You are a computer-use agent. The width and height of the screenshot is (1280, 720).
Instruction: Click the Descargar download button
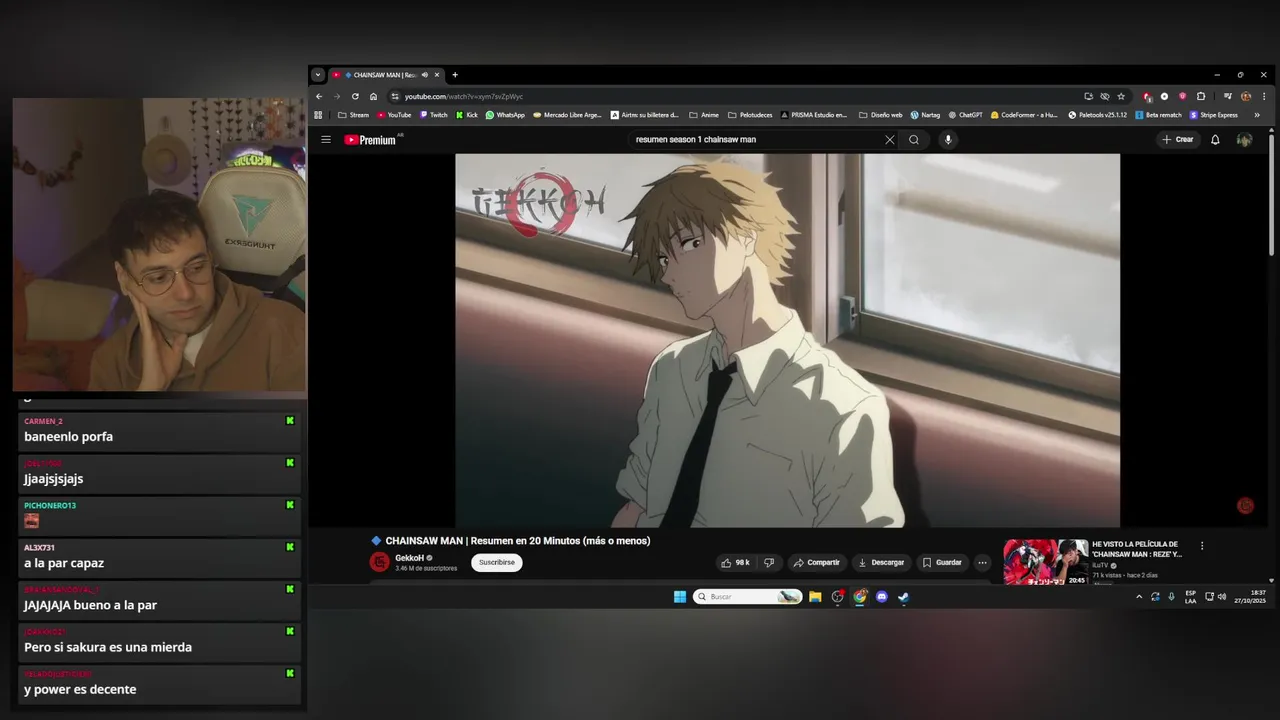point(881,563)
